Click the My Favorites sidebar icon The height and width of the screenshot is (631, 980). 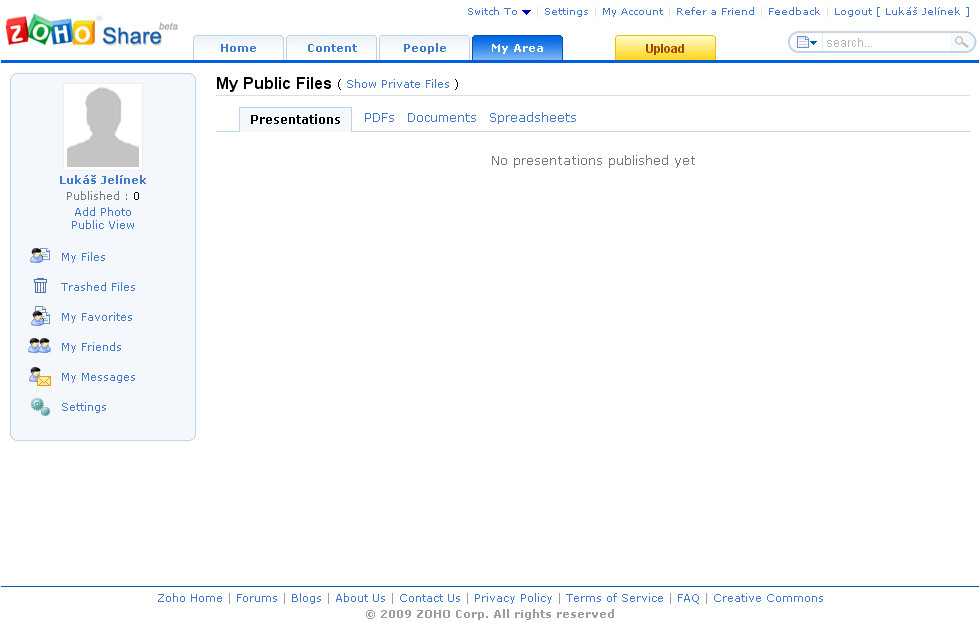pos(40,317)
